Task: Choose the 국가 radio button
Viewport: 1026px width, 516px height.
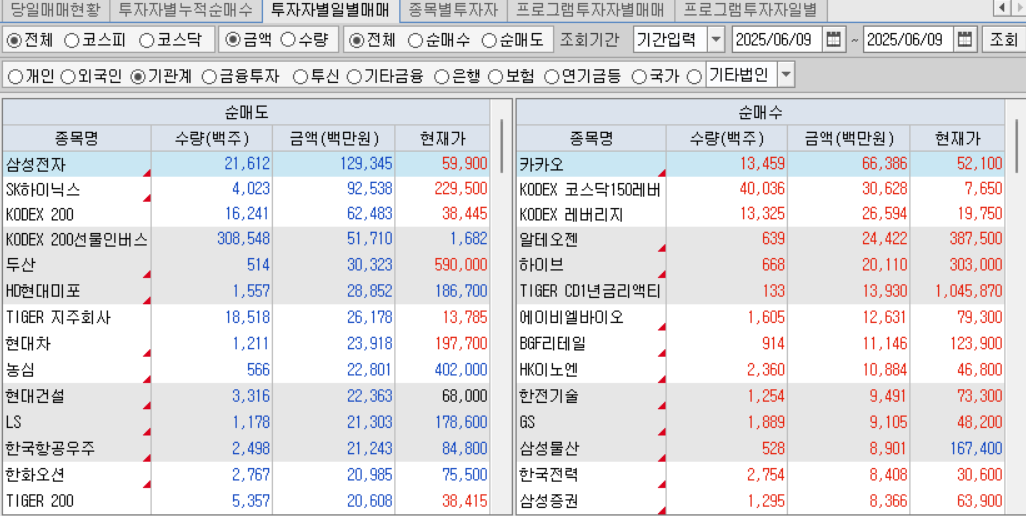Action: click(x=639, y=77)
